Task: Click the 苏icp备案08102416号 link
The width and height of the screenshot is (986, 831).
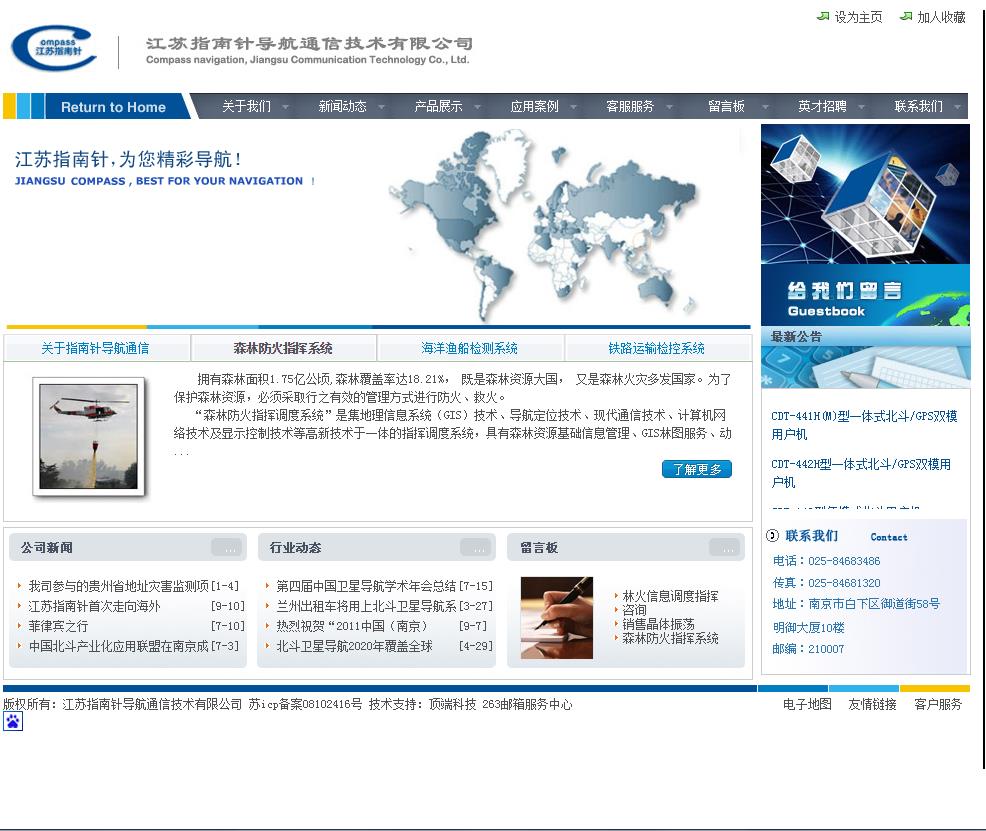Action: pos(305,704)
